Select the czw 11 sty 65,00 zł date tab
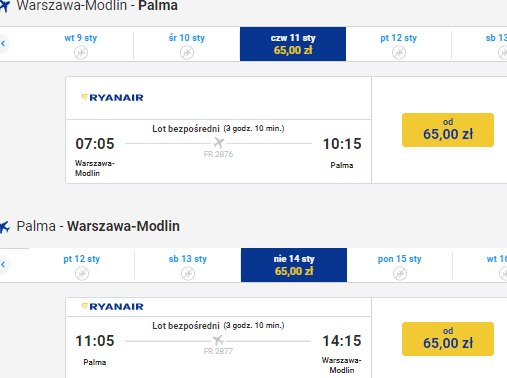The height and width of the screenshot is (378, 507). [x=293, y=44]
